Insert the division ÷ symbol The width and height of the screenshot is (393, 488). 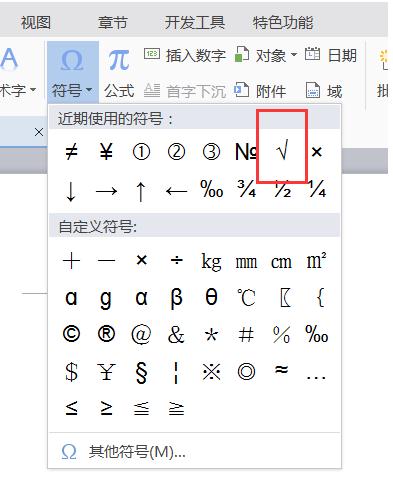(x=176, y=260)
